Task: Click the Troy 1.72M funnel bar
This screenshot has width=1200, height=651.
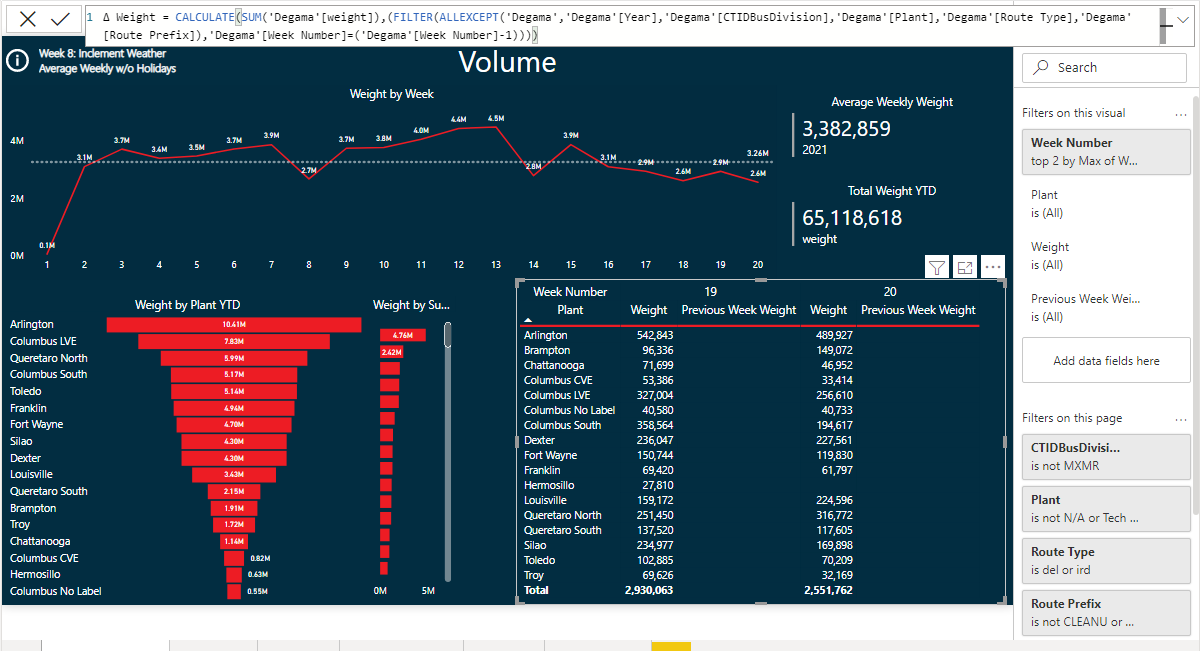Action: [234, 525]
